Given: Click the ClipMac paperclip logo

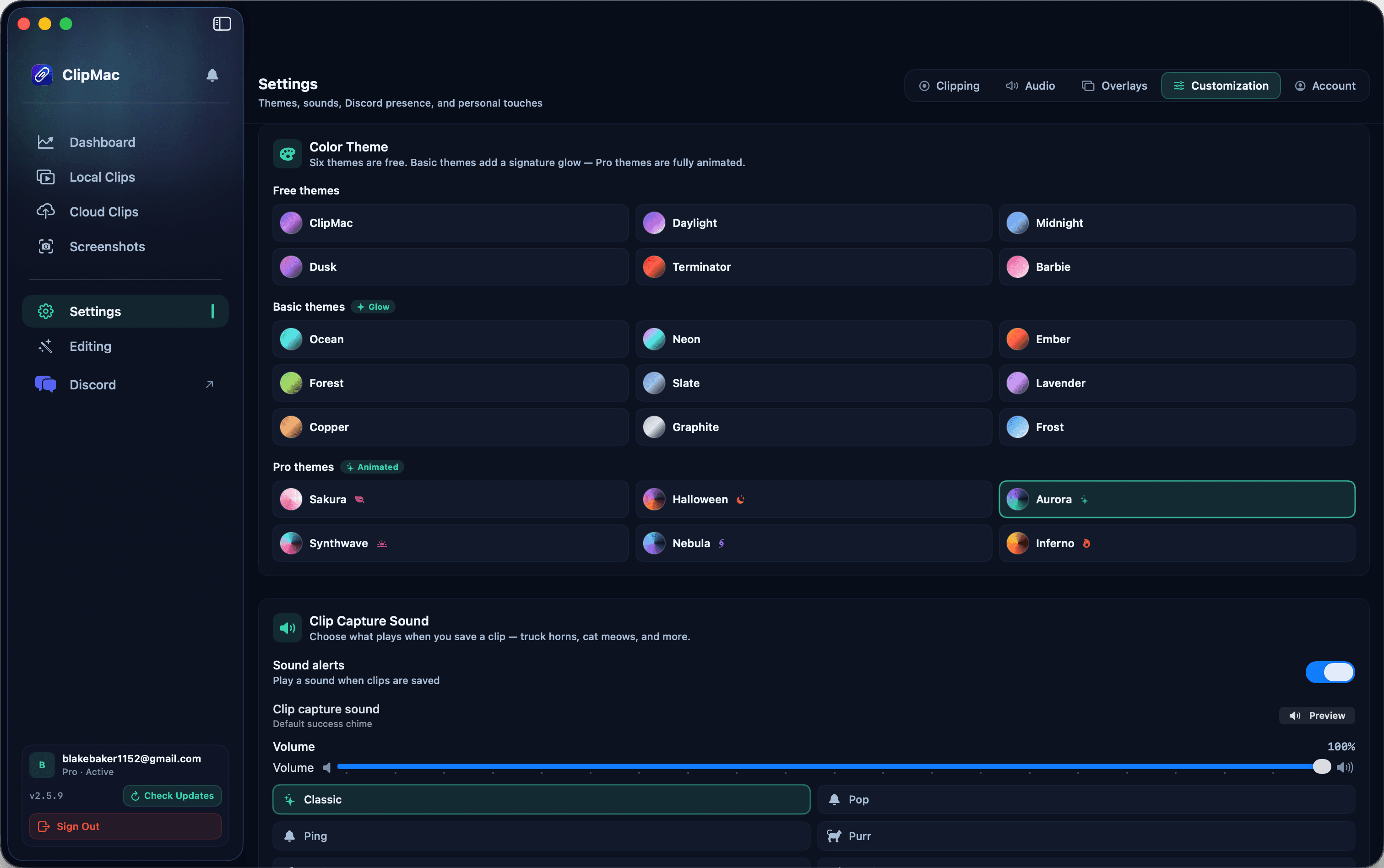Looking at the screenshot, I should pos(42,75).
